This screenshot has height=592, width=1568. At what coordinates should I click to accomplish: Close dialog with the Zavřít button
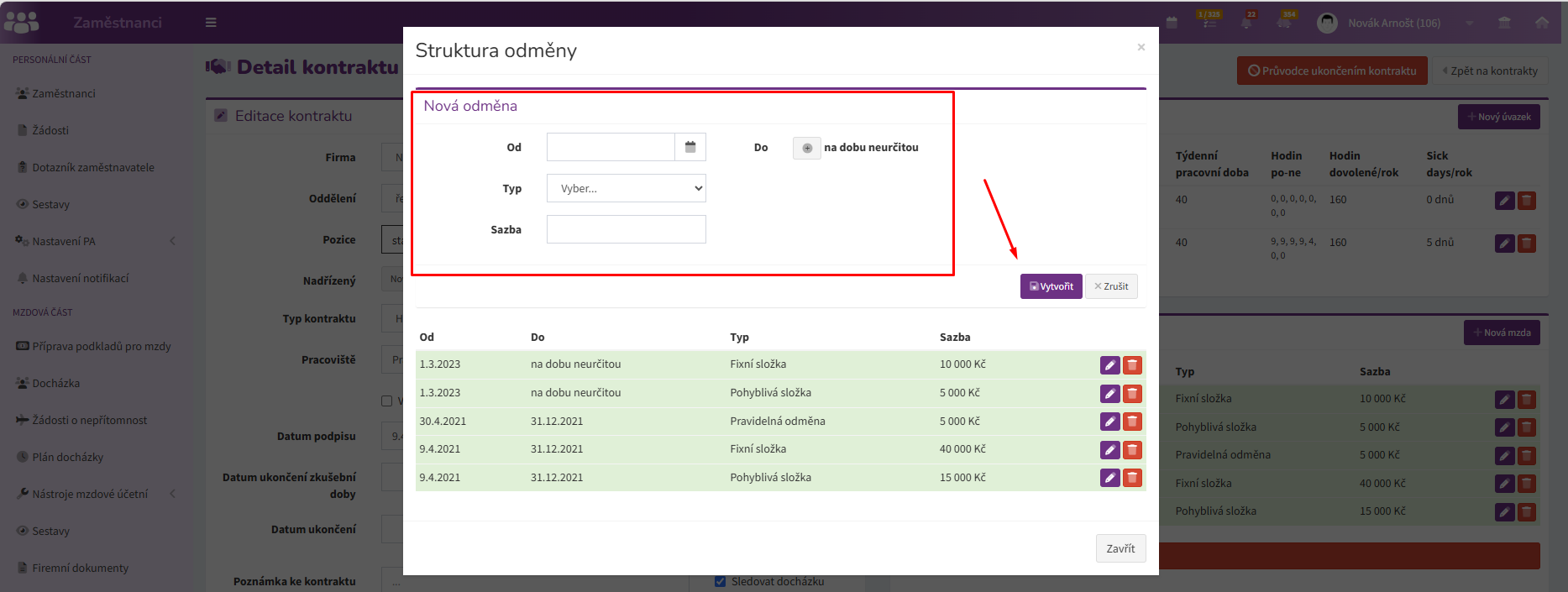click(1120, 548)
